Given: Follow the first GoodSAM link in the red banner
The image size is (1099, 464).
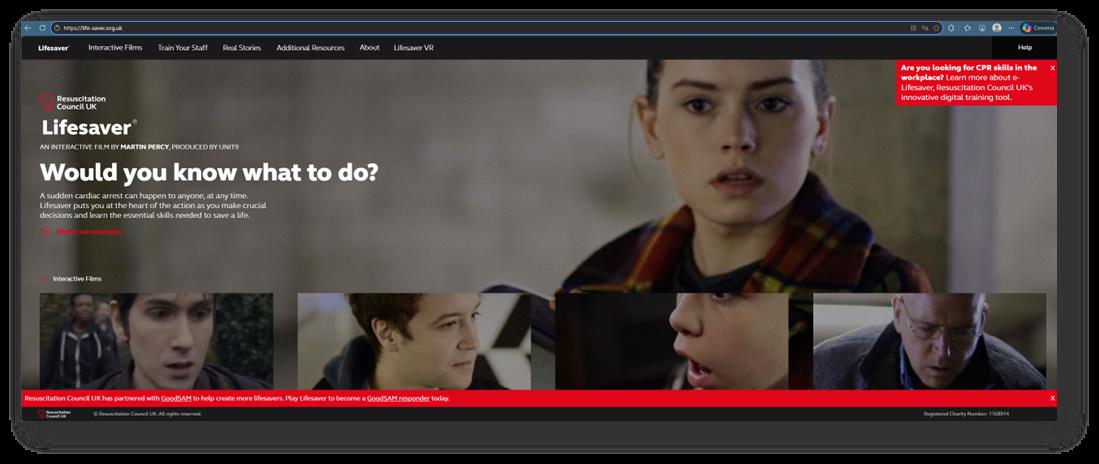Looking at the screenshot, I should pyautogui.click(x=176, y=398).
